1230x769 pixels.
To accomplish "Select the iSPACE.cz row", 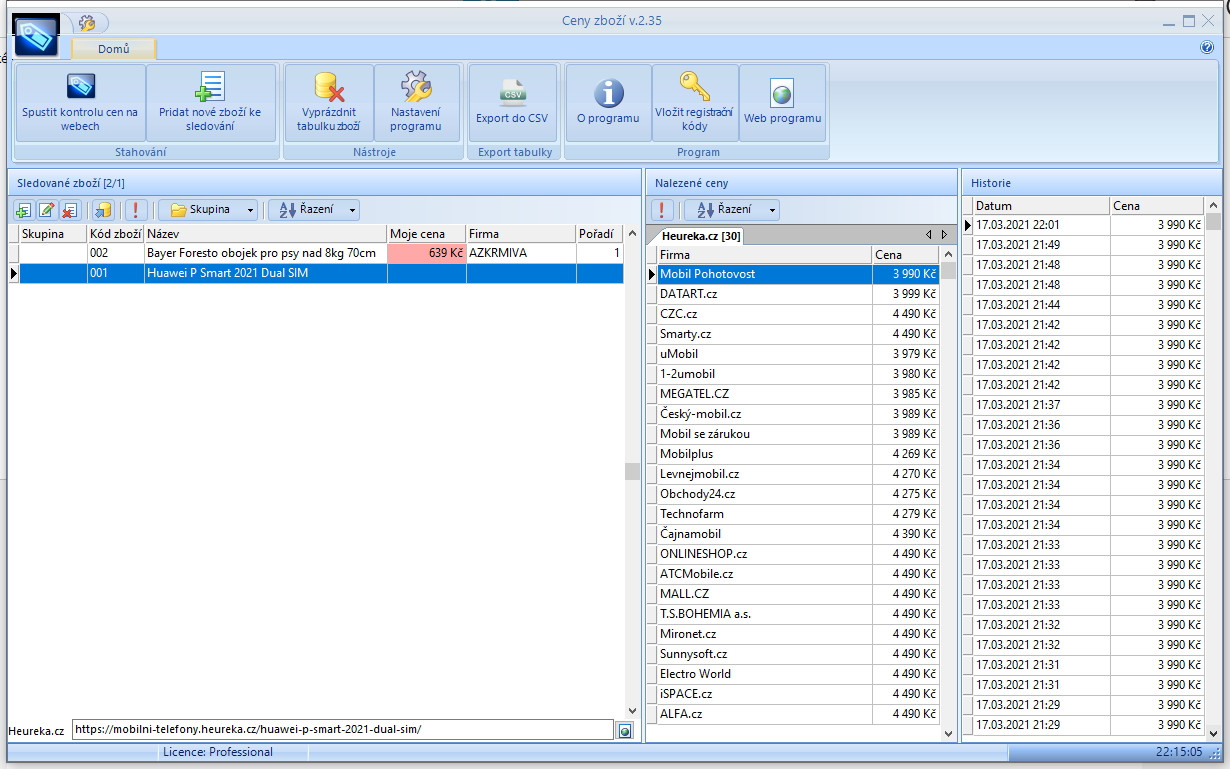I will point(793,694).
